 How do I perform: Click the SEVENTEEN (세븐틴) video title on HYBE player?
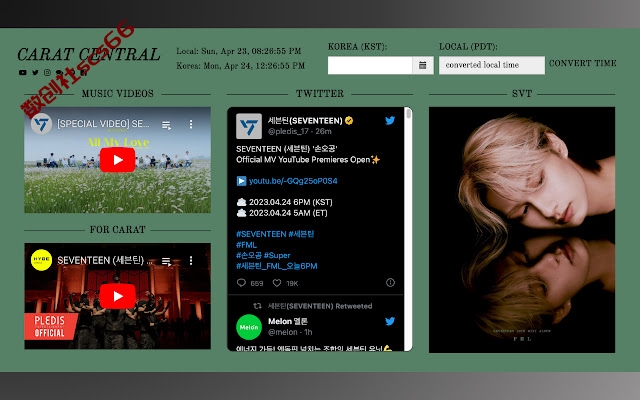tap(104, 260)
